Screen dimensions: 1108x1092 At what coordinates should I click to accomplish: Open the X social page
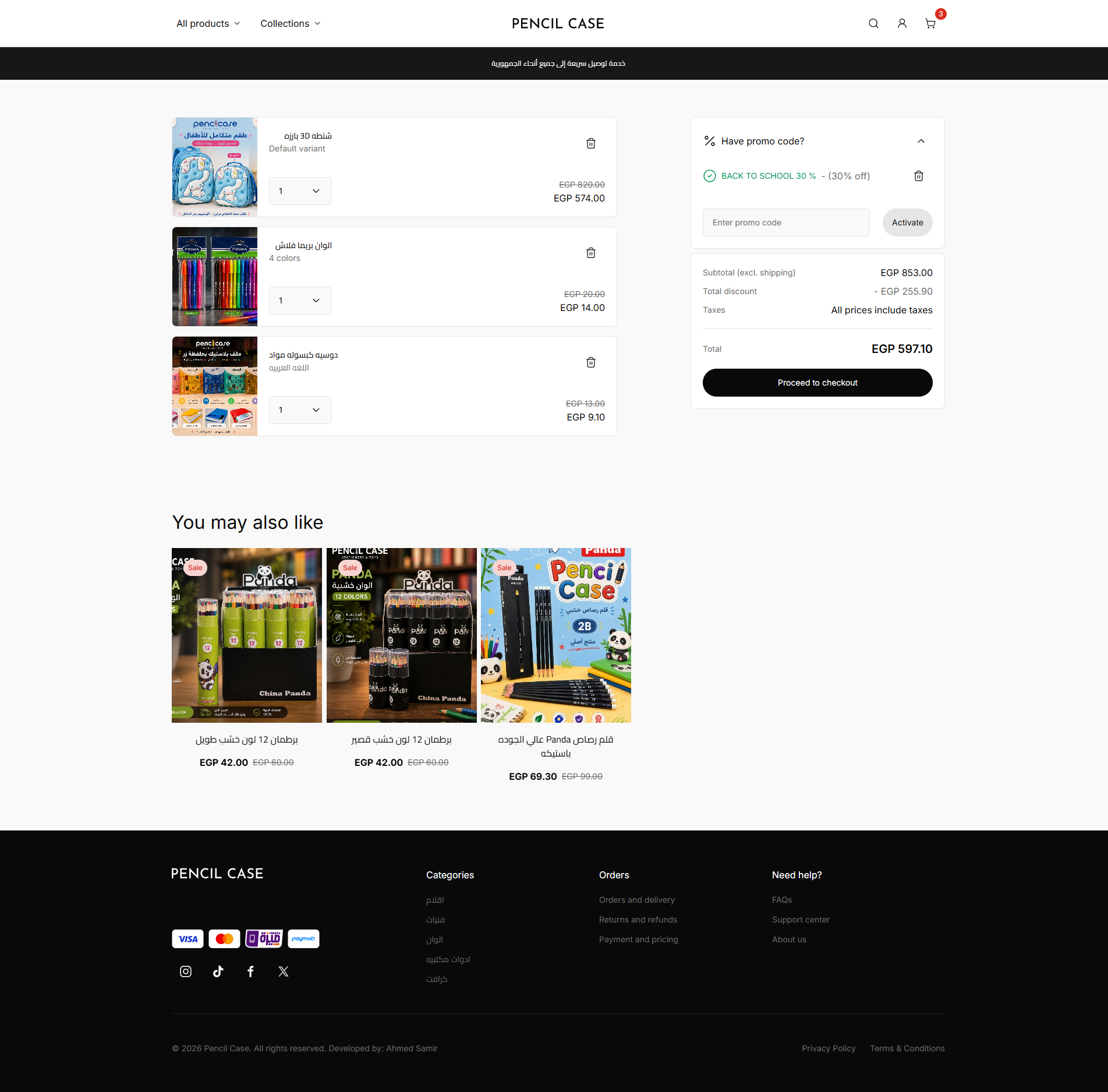(284, 971)
